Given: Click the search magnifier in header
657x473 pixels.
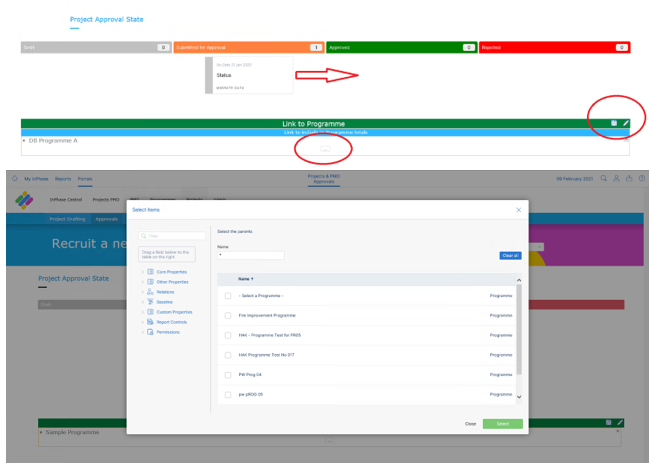Looking at the screenshot, I should (603, 178).
